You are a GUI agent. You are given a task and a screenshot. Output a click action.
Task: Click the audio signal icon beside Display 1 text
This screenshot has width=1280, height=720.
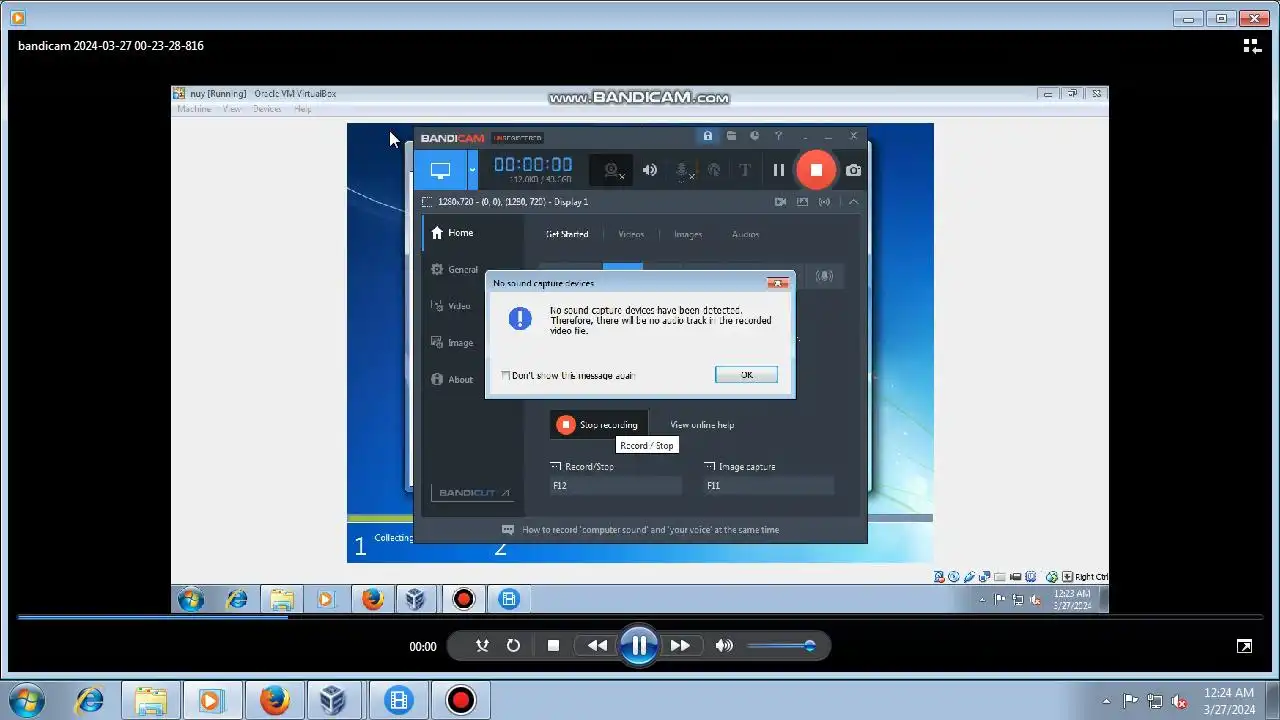(x=824, y=202)
